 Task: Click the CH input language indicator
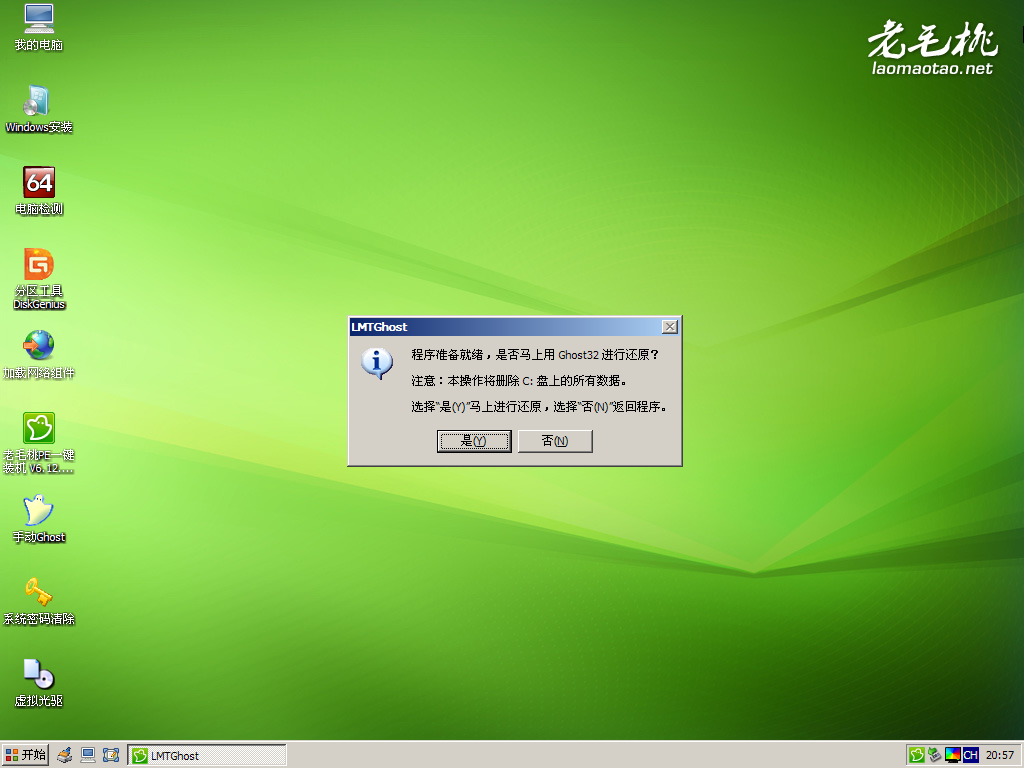coord(970,756)
